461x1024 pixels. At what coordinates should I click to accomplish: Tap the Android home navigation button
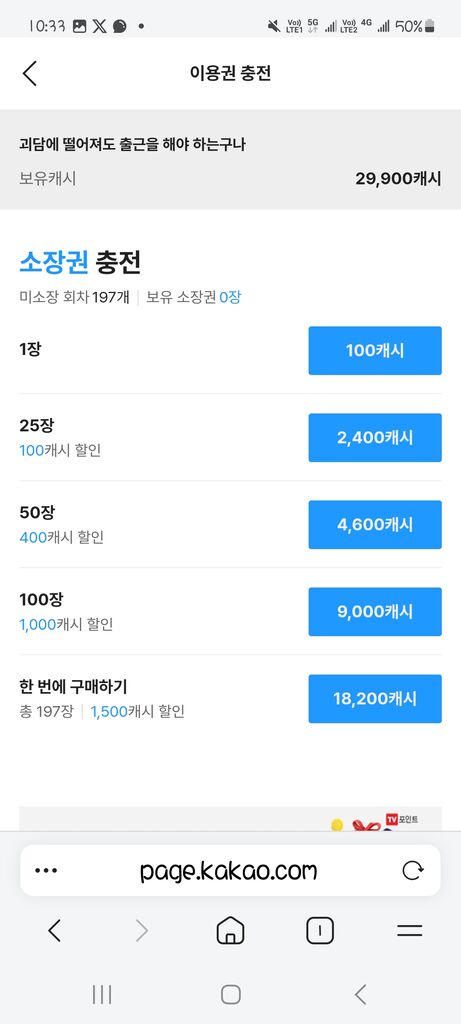(230, 994)
